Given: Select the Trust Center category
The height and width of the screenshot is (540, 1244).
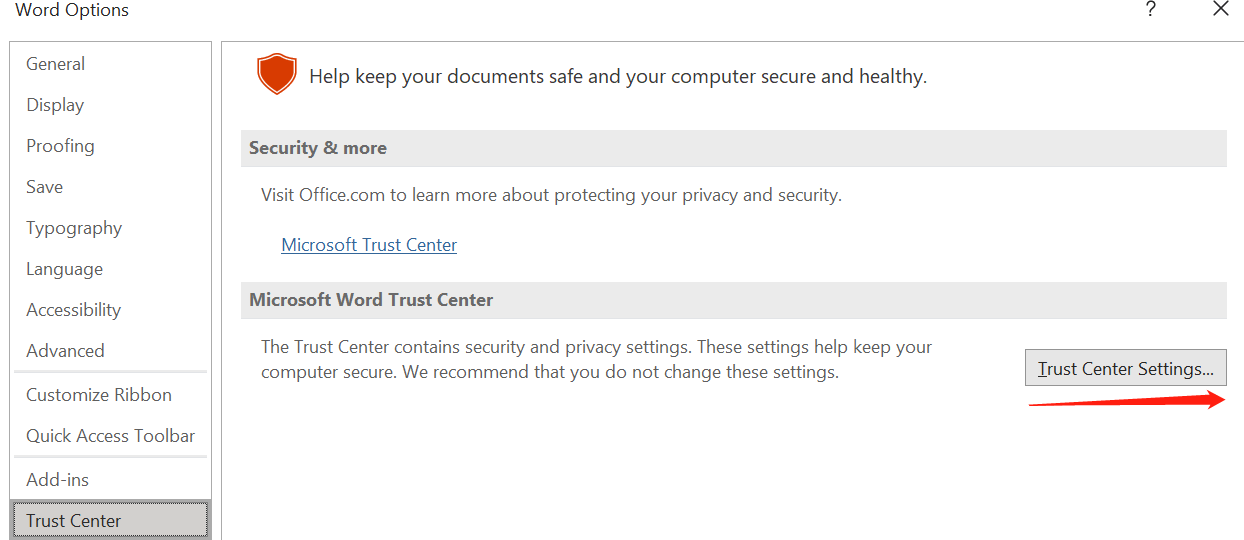Looking at the screenshot, I should (x=74, y=521).
